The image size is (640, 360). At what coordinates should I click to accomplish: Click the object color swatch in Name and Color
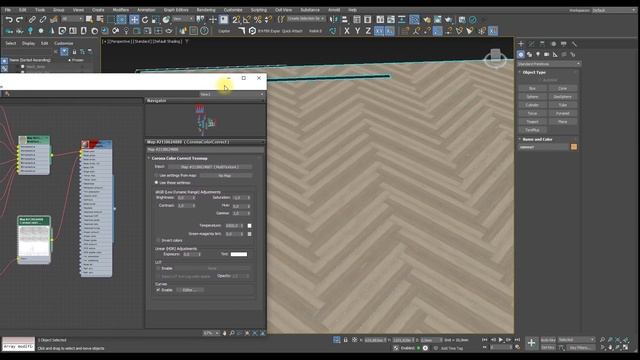click(574, 147)
